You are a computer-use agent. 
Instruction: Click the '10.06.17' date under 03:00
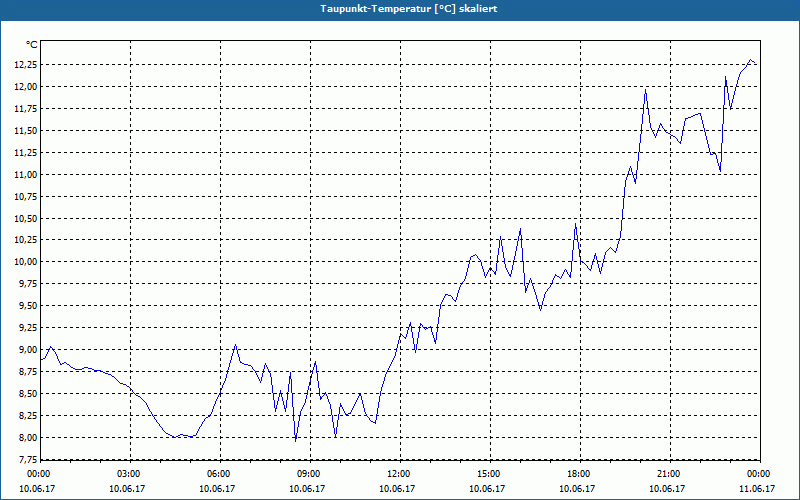127,488
